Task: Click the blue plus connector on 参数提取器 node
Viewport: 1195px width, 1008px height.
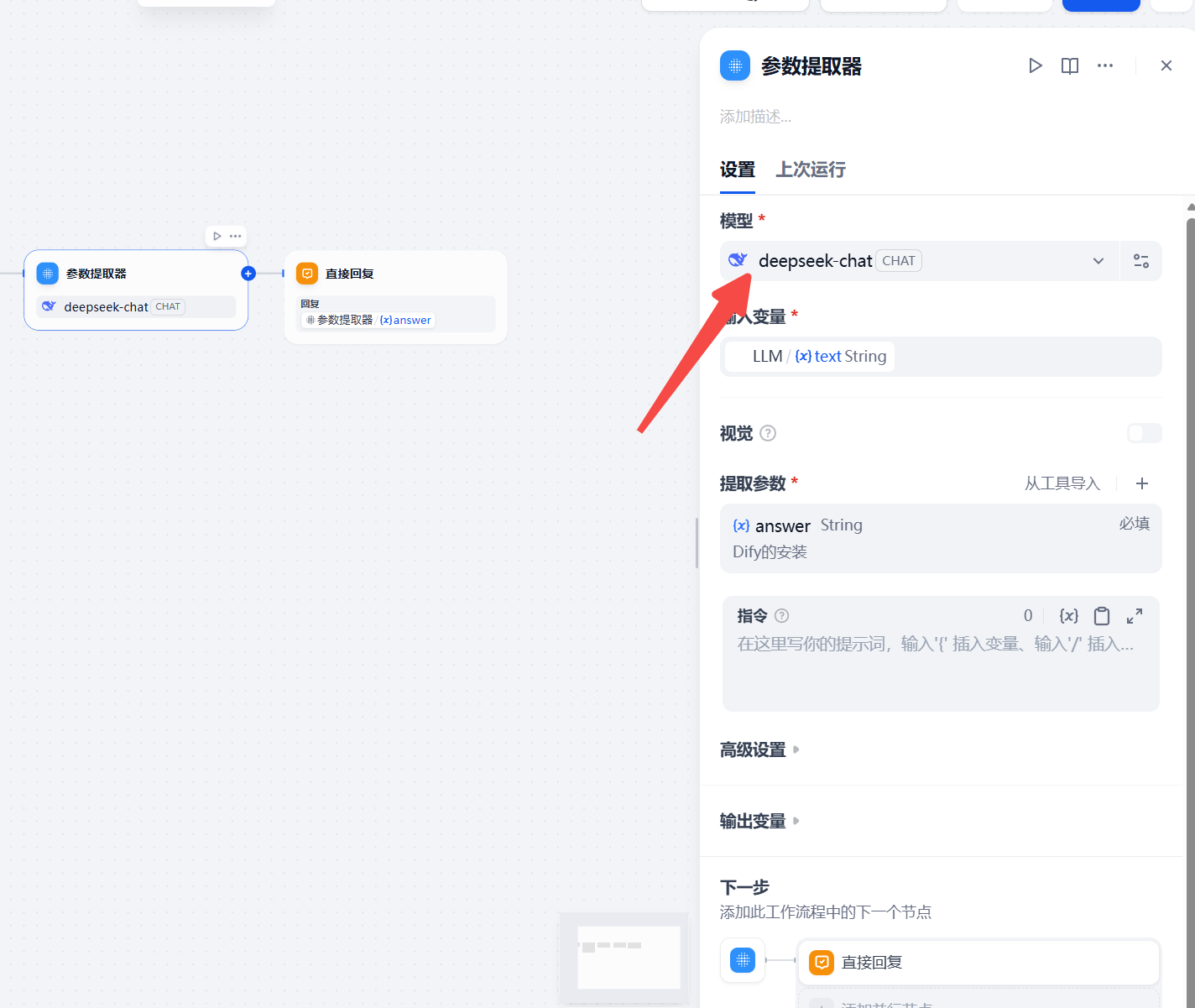Action: [248, 273]
